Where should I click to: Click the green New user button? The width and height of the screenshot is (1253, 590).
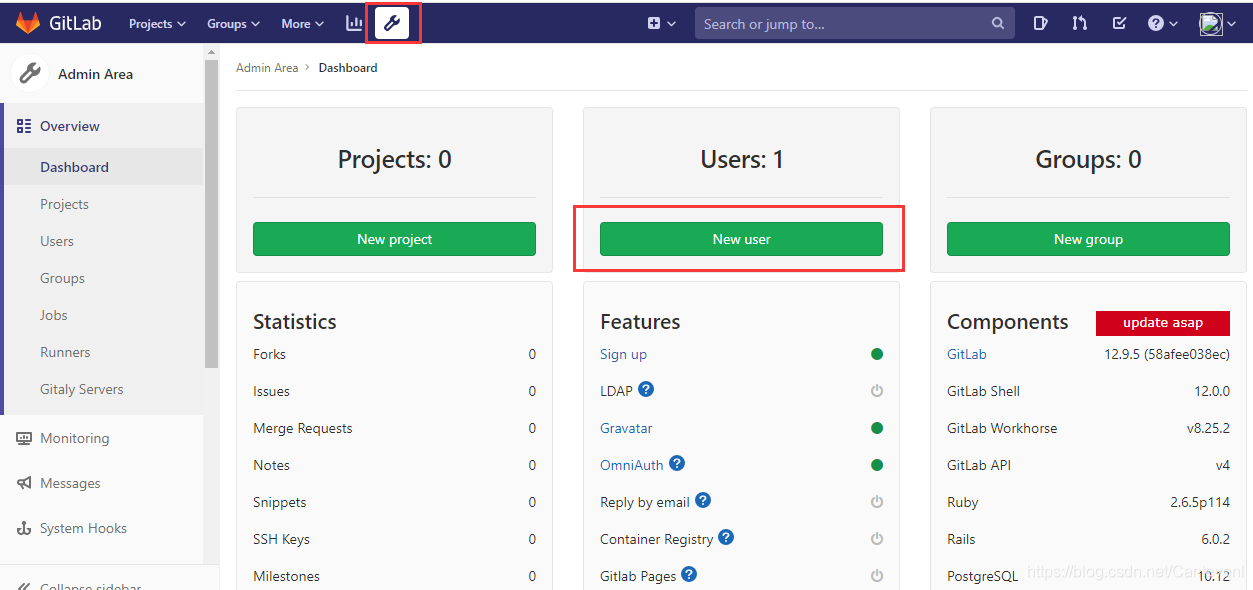tap(741, 239)
